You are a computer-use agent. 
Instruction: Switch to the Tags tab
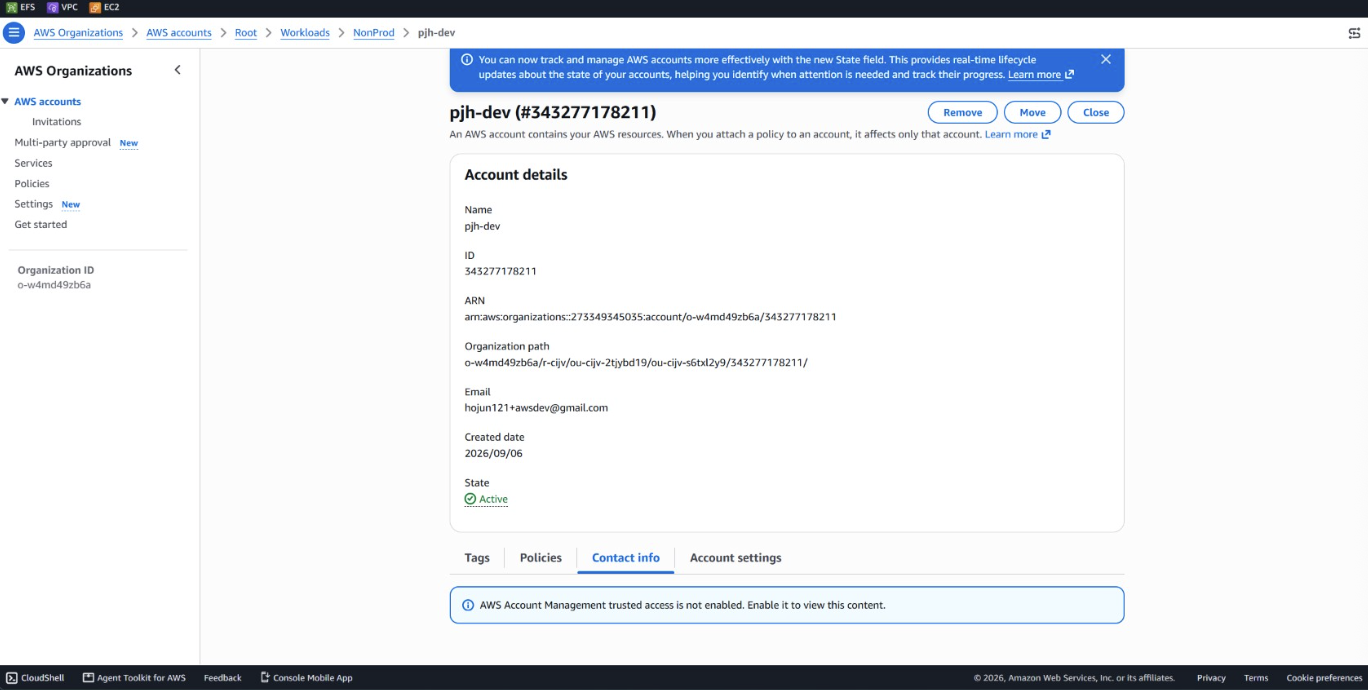tap(477, 558)
